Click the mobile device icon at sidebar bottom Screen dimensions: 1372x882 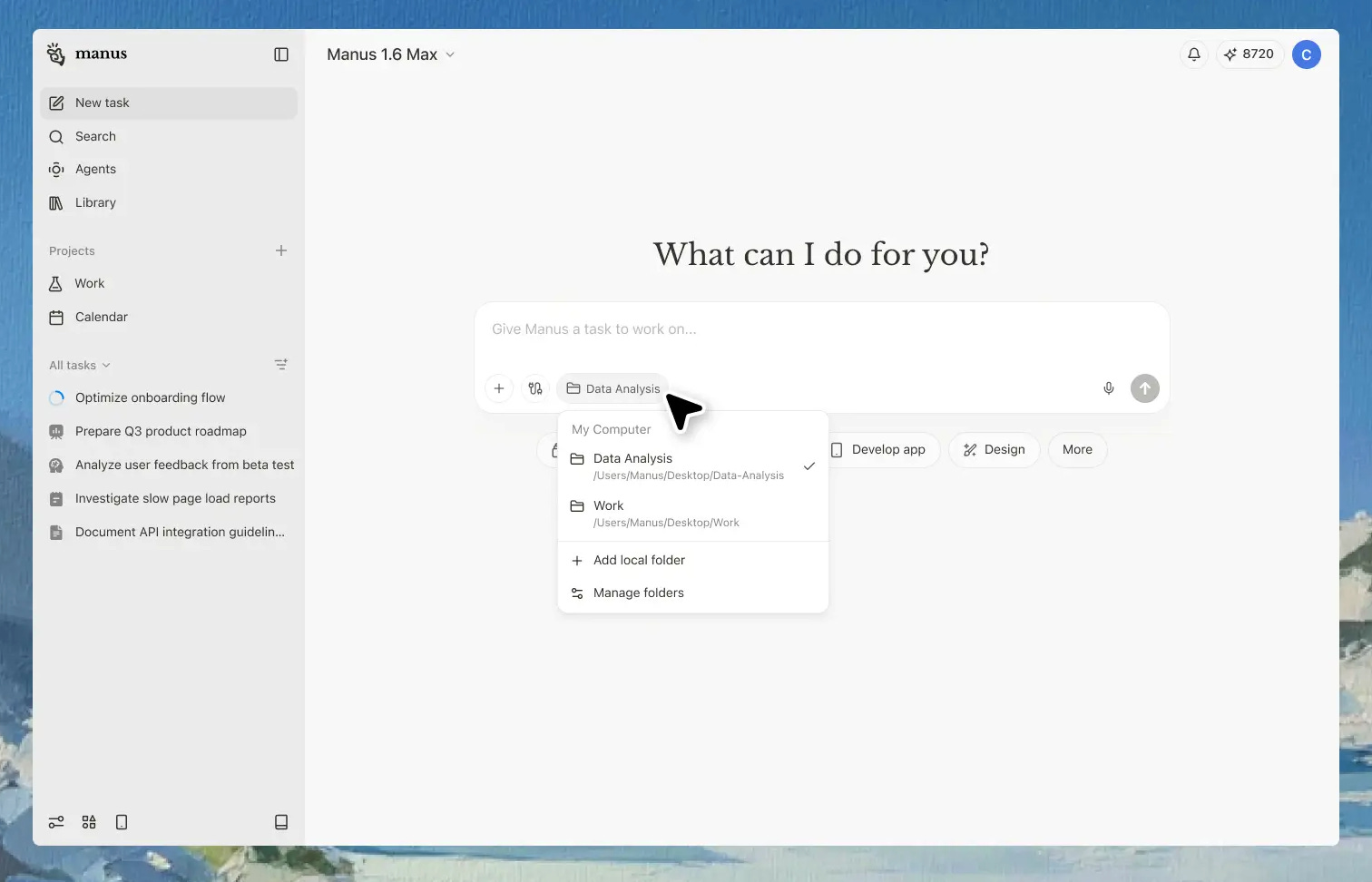click(x=122, y=822)
